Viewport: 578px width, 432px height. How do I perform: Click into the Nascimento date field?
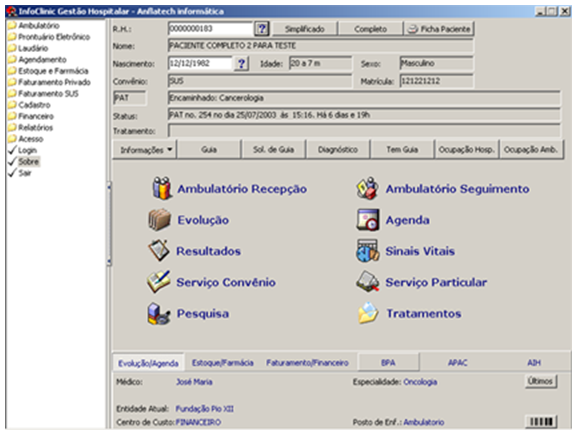coord(200,63)
